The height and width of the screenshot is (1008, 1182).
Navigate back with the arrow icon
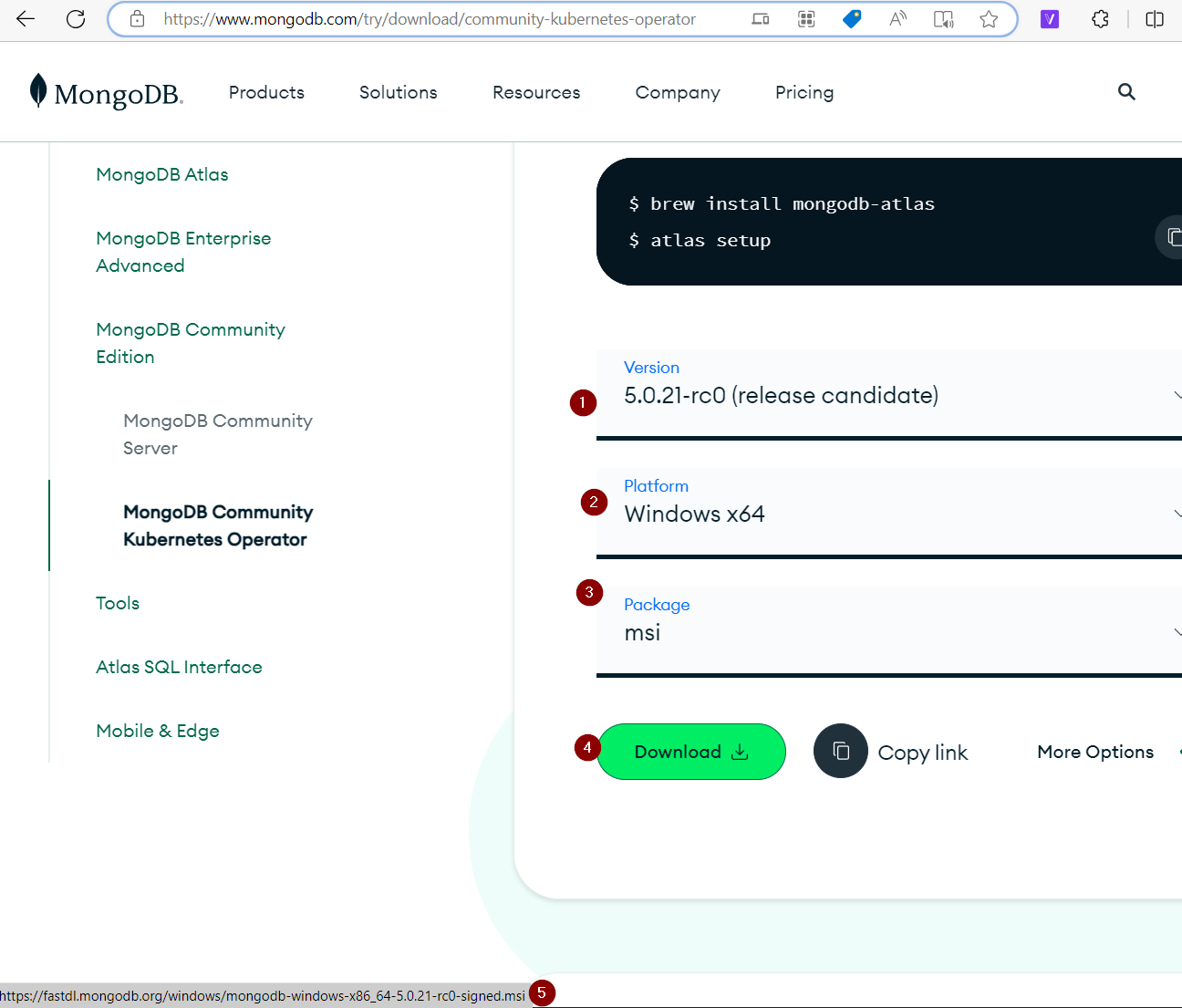coord(25,18)
